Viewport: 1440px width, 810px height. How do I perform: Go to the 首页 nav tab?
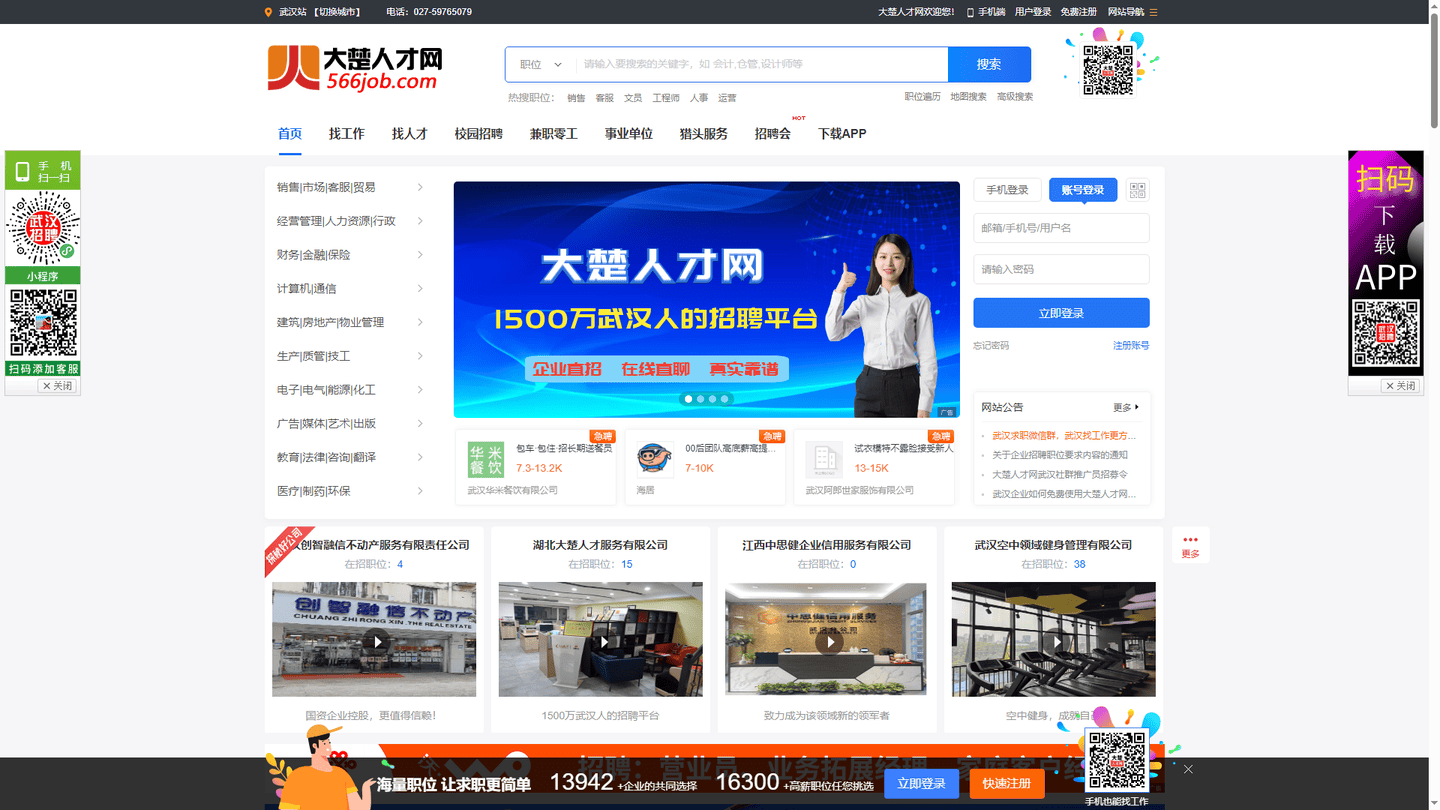click(290, 133)
